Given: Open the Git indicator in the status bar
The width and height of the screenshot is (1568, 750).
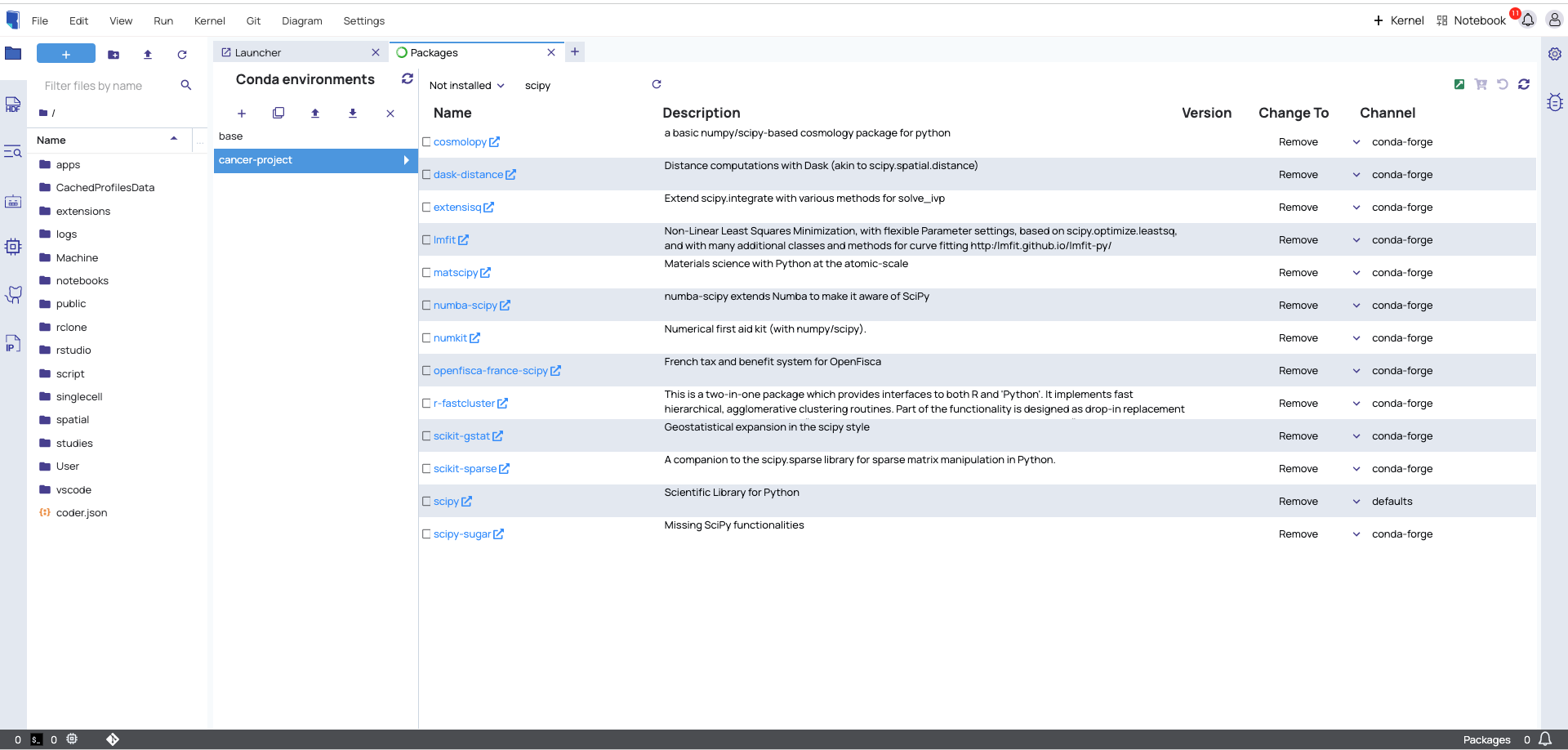Looking at the screenshot, I should coord(112,739).
